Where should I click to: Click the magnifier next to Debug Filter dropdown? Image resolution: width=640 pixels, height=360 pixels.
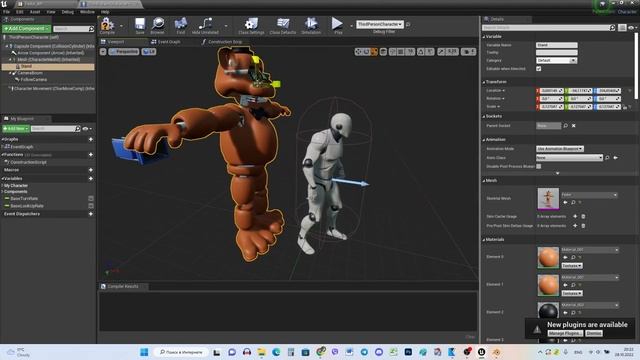pyautogui.click(x=408, y=24)
